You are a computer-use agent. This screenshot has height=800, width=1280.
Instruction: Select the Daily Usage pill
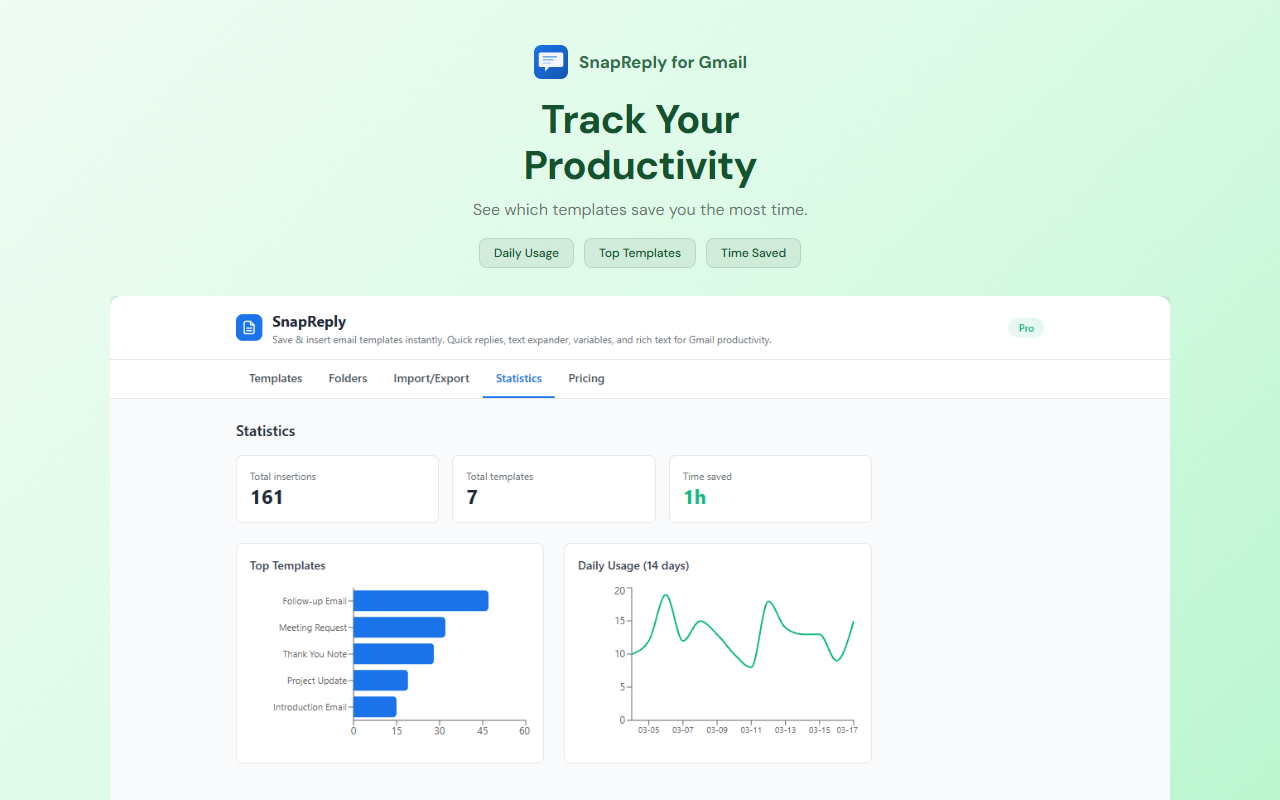tap(526, 253)
